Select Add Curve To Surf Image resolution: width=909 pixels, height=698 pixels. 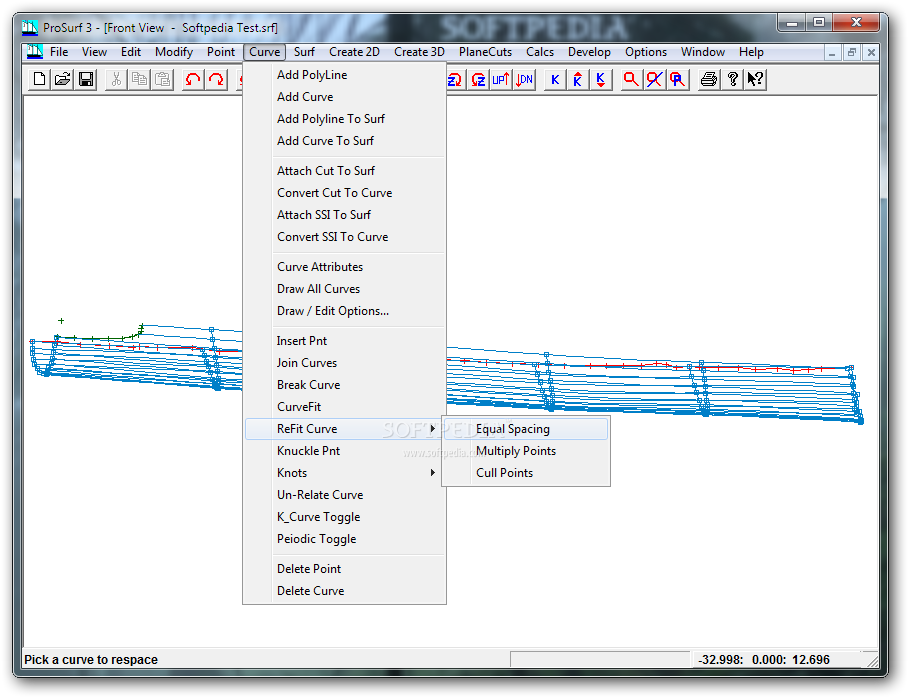(x=344, y=141)
